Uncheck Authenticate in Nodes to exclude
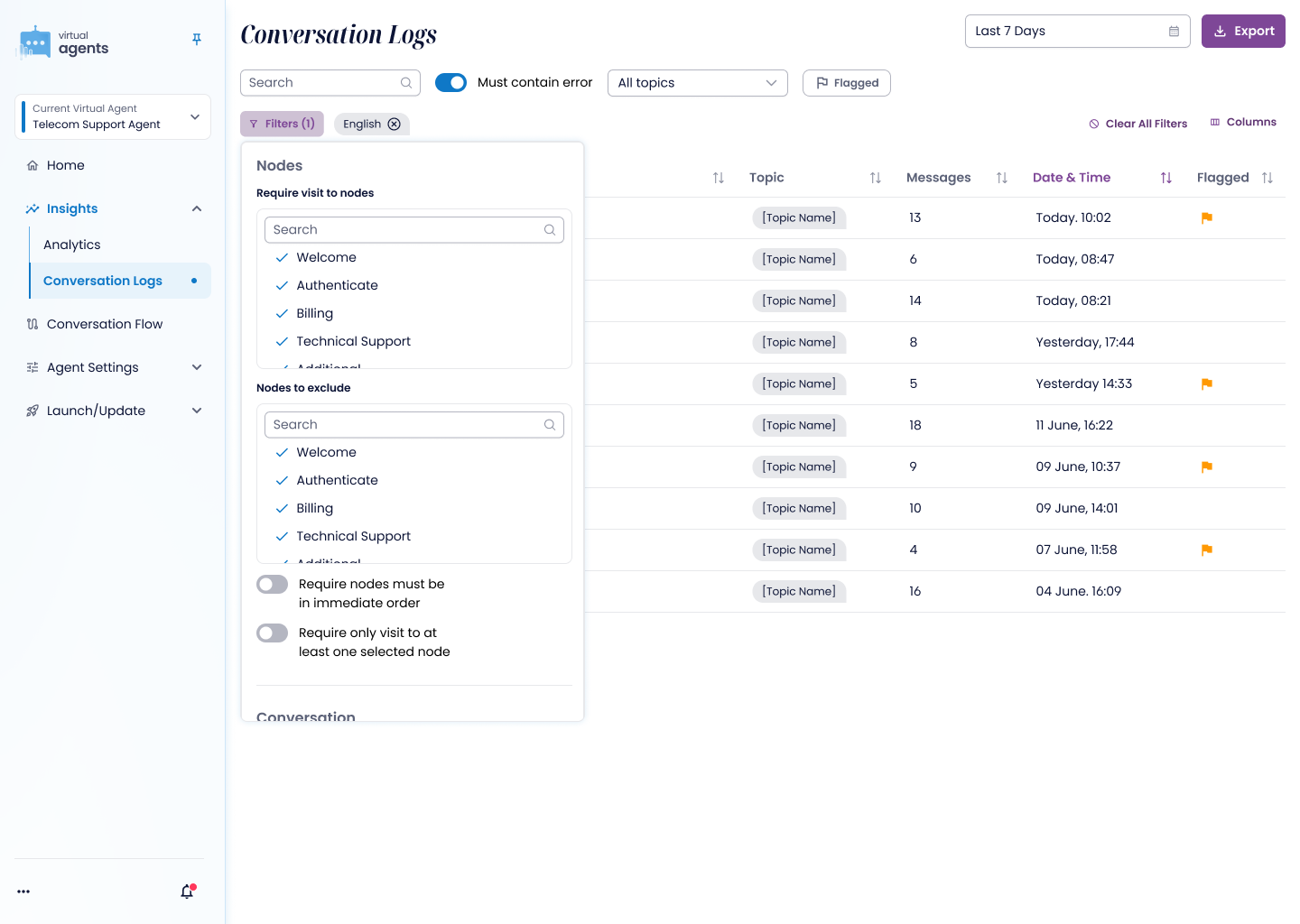The height and width of the screenshot is (924, 1300). [x=282, y=481]
